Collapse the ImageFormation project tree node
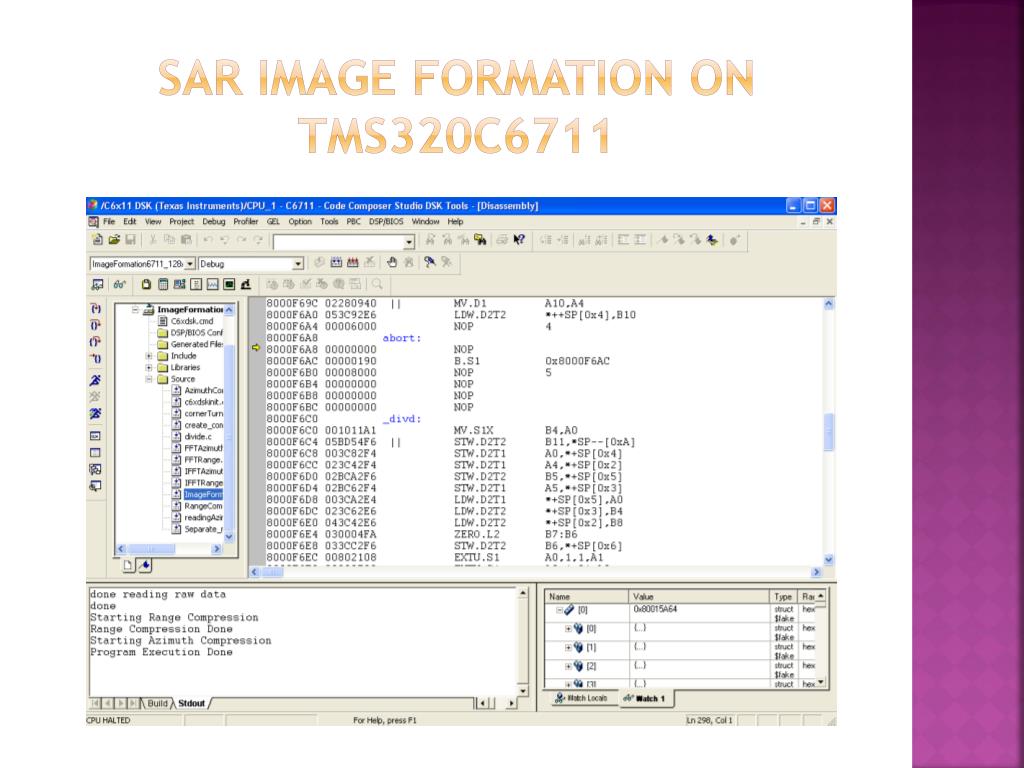 [x=135, y=310]
